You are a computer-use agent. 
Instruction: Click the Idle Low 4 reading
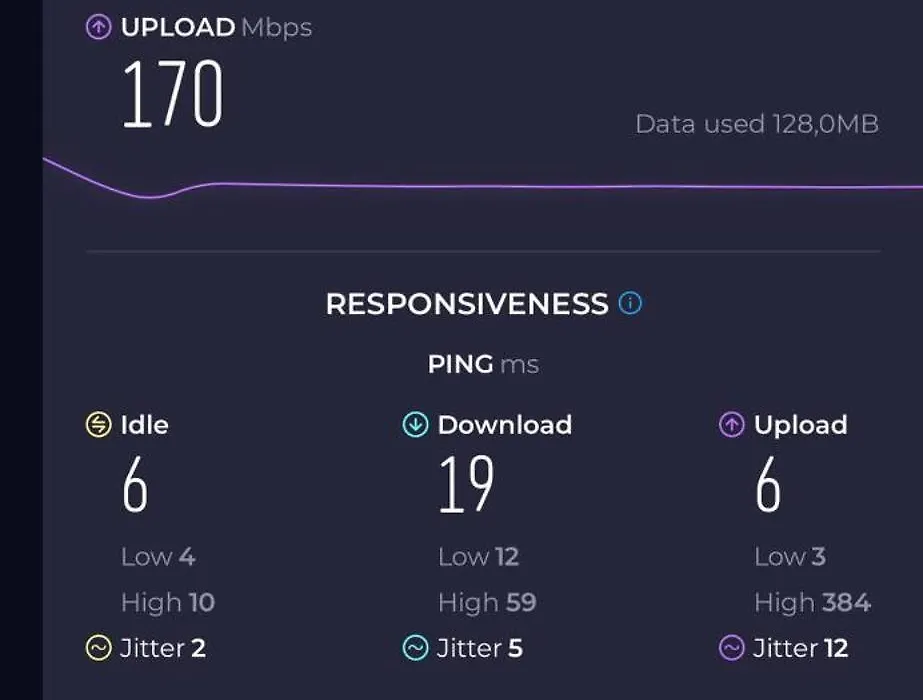pos(158,557)
